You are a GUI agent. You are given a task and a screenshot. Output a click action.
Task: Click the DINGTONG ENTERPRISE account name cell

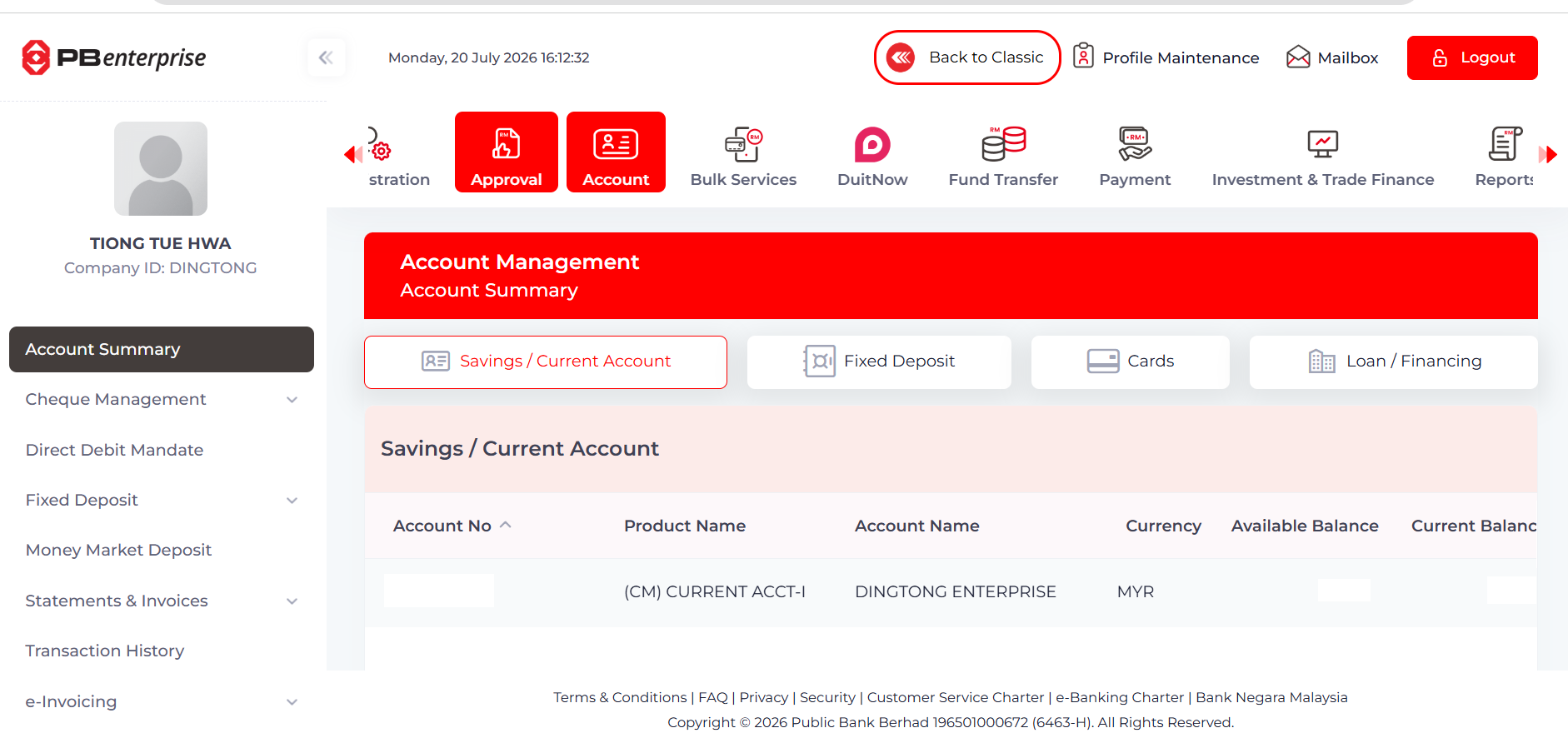[x=956, y=591]
